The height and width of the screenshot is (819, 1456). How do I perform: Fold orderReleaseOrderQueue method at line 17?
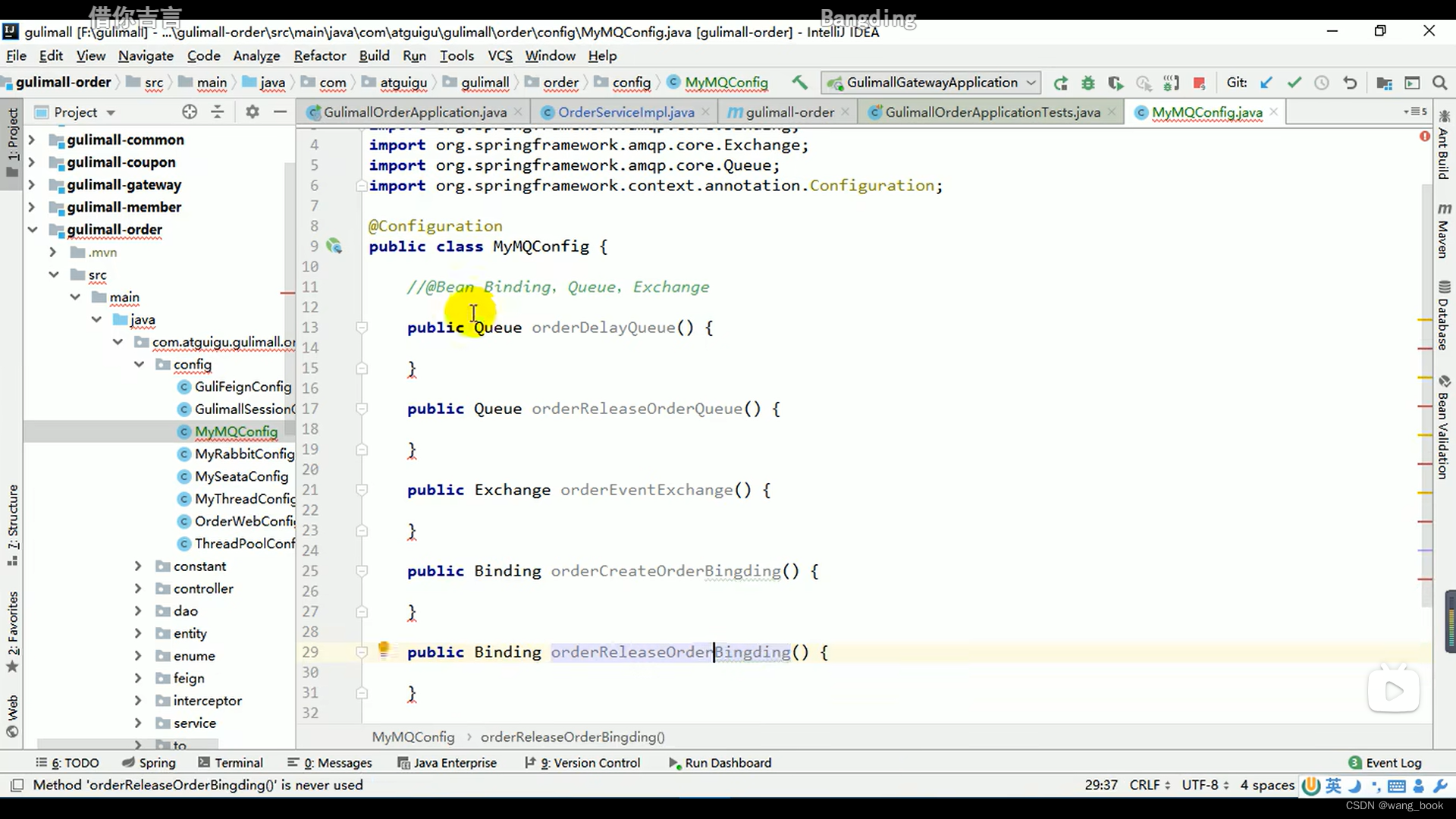tap(362, 409)
